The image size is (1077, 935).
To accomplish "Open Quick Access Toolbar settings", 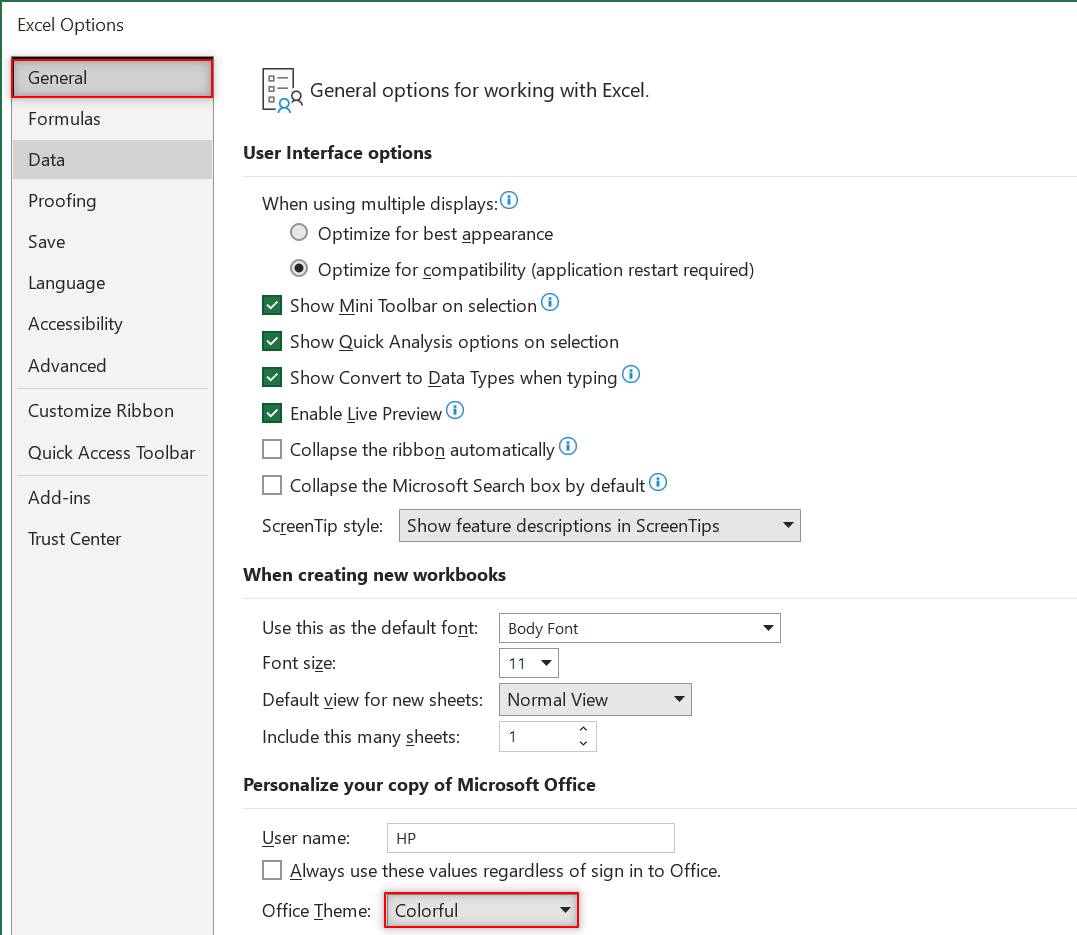I will click(x=112, y=453).
